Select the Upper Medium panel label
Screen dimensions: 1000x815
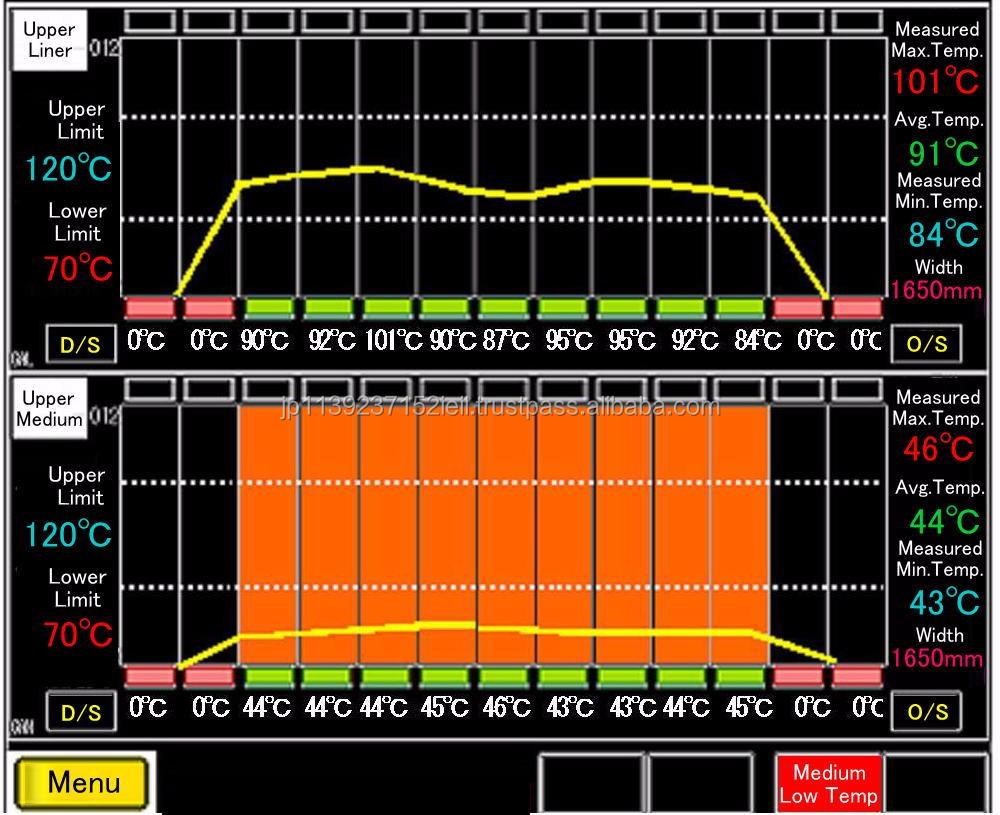click(48, 409)
